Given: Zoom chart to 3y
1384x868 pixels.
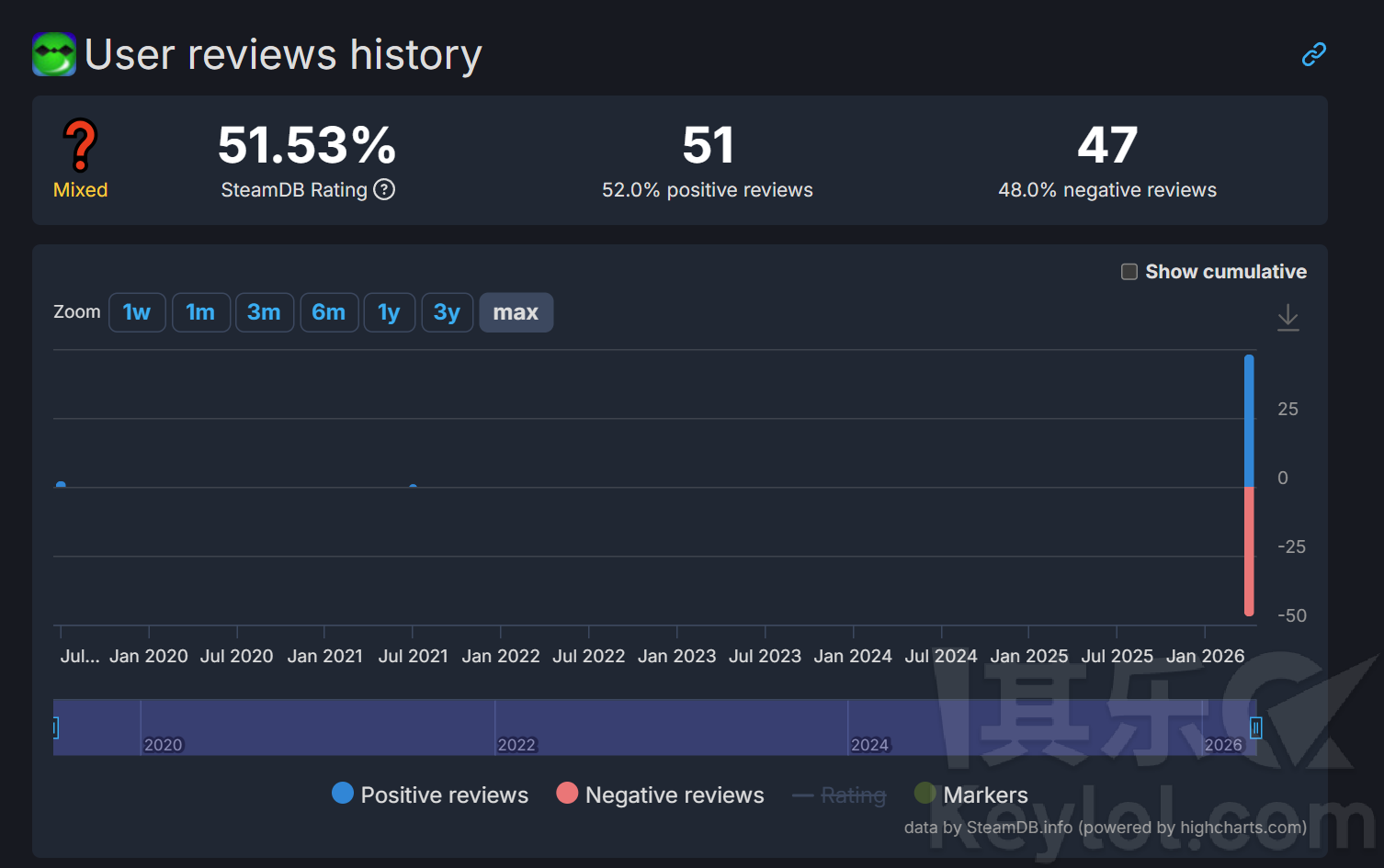Looking at the screenshot, I should pyautogui.click(x=447, y=312).
